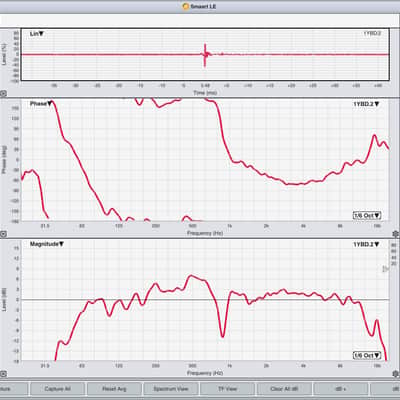Open the Magnitude graph type dropdown
The width and height of the screenshot is (400, 400).
47,244
